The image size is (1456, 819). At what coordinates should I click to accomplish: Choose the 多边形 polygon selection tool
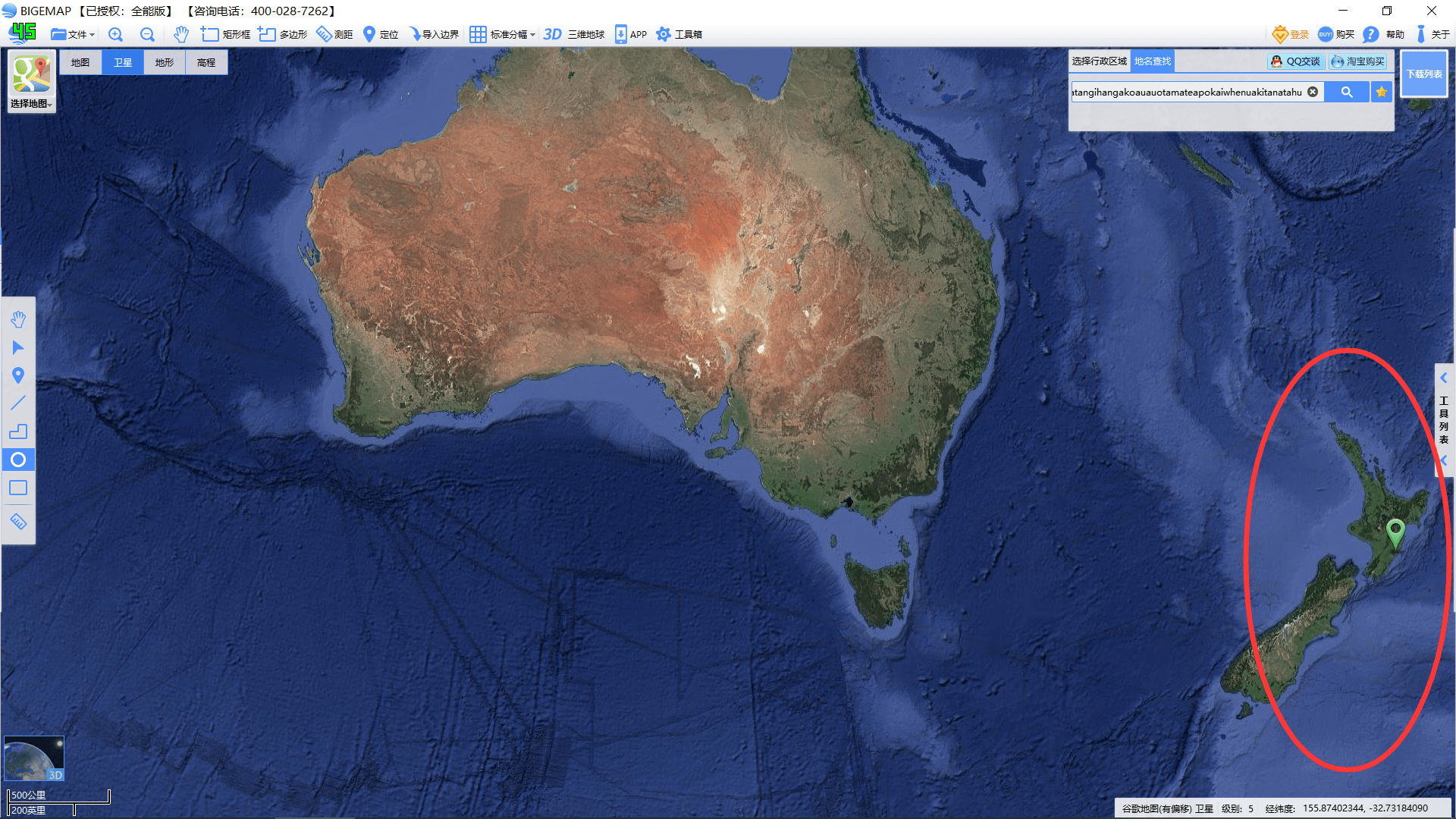tap(282, 34)
